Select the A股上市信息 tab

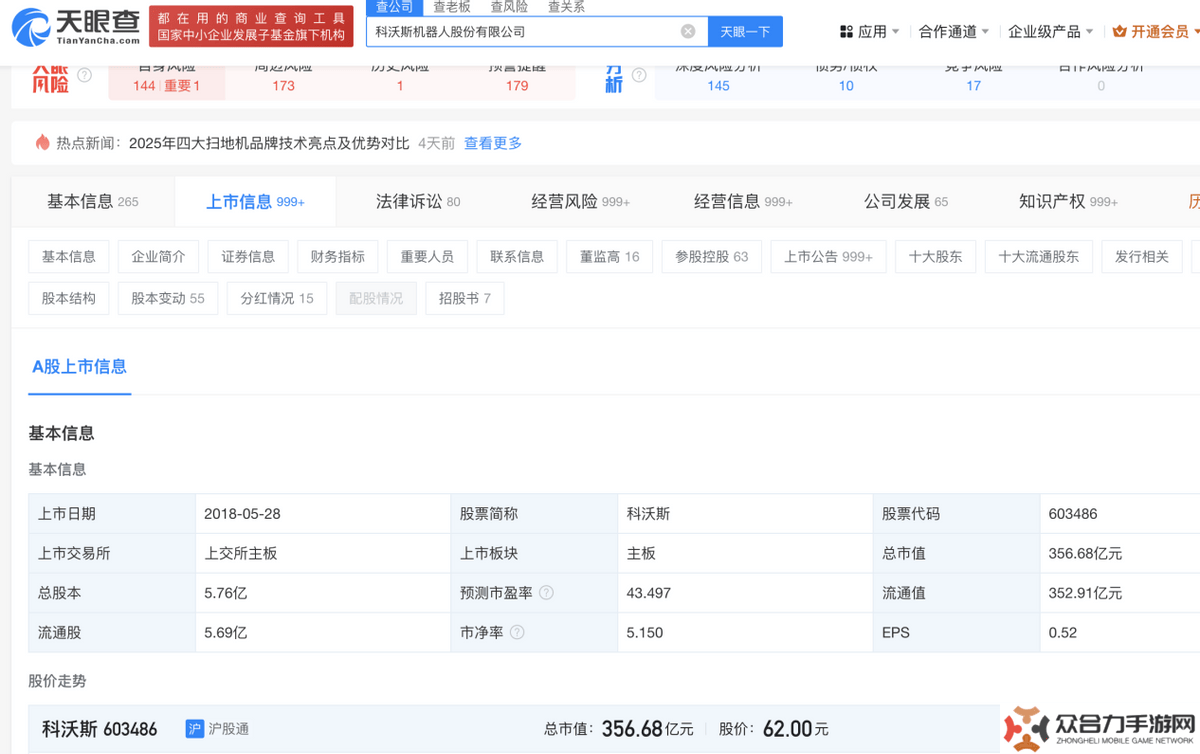click(x=80, y=367)
